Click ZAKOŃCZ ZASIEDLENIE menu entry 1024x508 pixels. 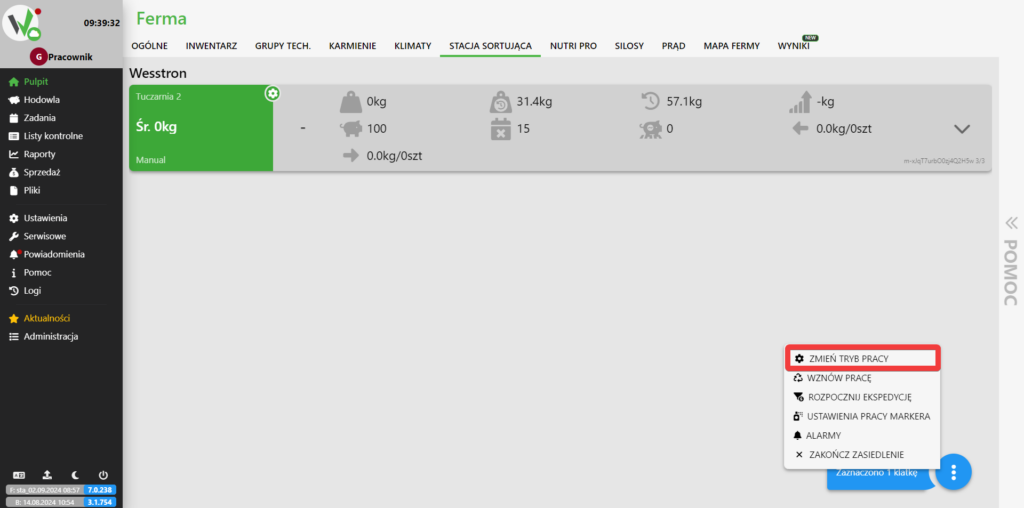[x=854, y=454]
